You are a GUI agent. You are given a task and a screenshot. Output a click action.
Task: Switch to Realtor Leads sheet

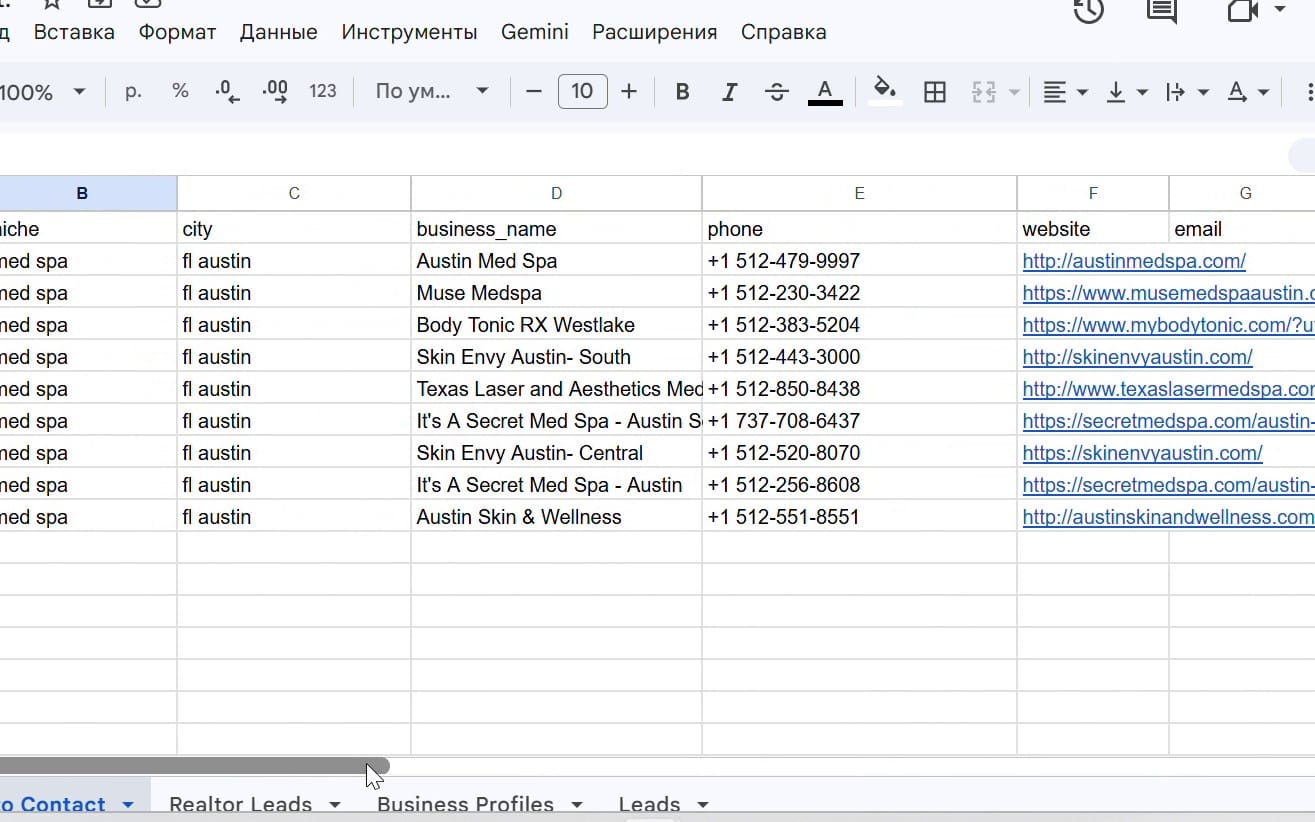coord(240,804)
